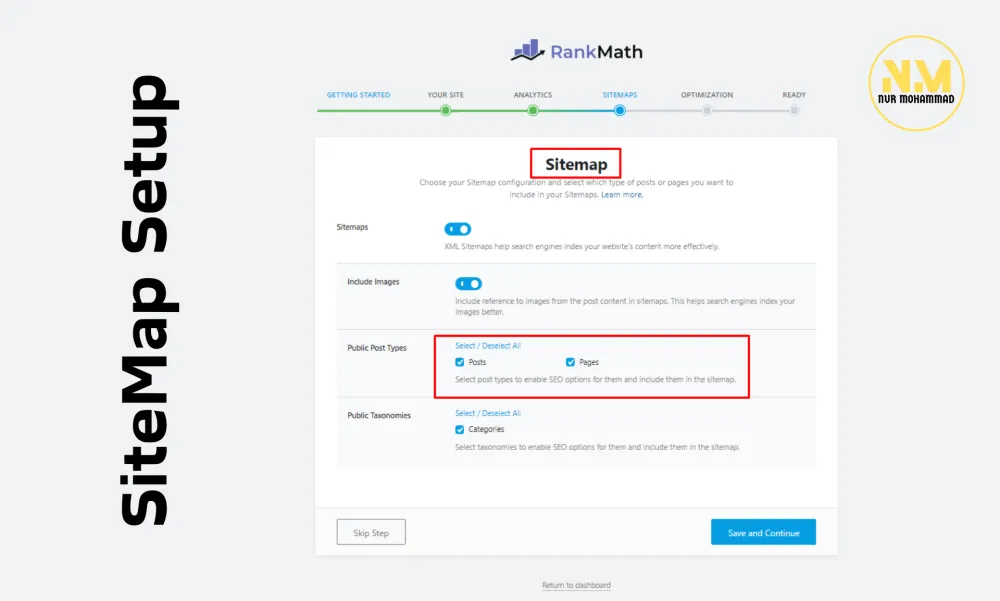Screen dimensions: 1000x601
Task: Click the RankMath logo
Action: [577, 51]
